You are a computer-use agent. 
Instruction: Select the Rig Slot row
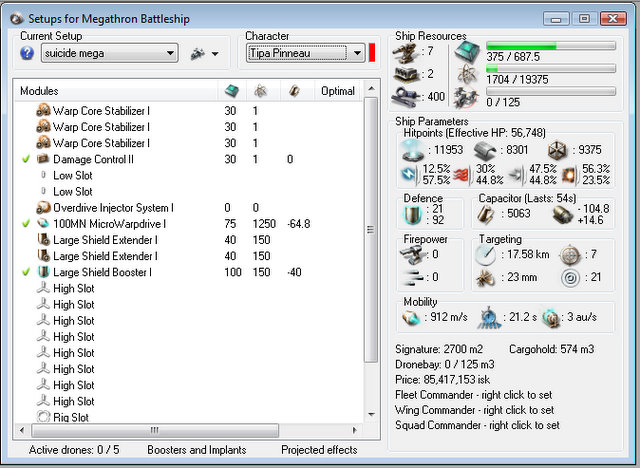click(188, 417)
